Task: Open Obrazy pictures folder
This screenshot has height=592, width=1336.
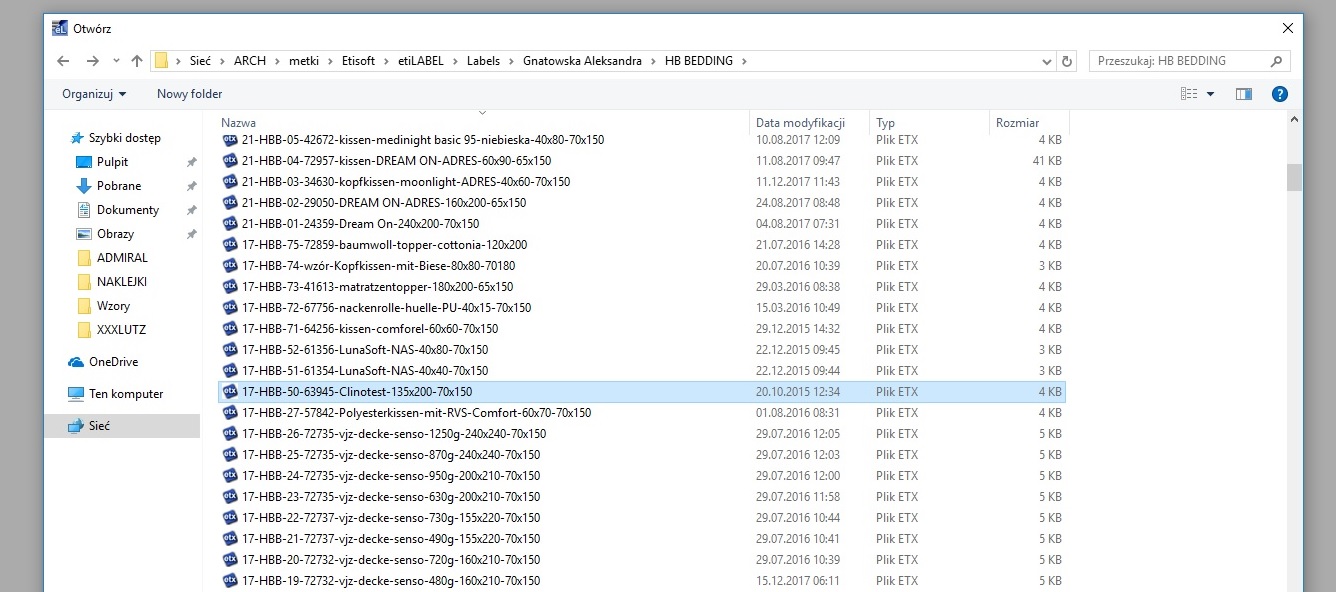Action: tap(115, 234)
